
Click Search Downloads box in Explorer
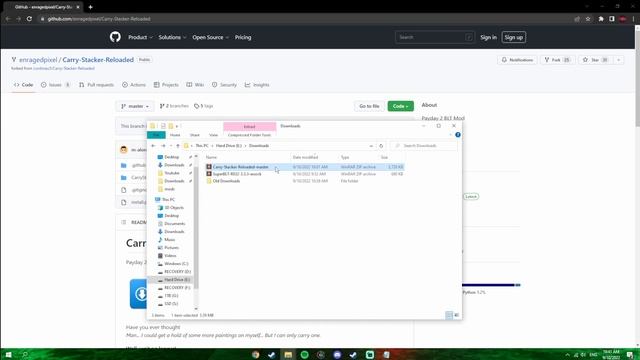click(423, 146)
